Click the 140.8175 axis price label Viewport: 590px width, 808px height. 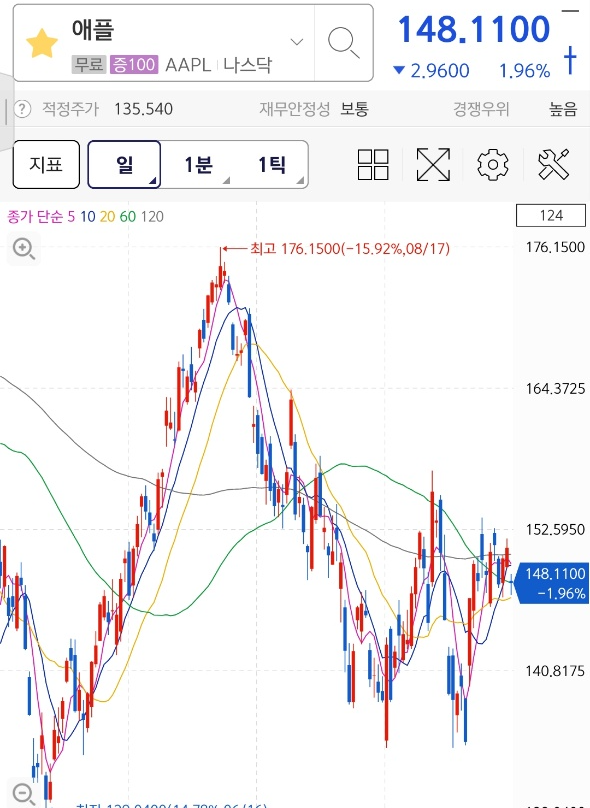555,670
